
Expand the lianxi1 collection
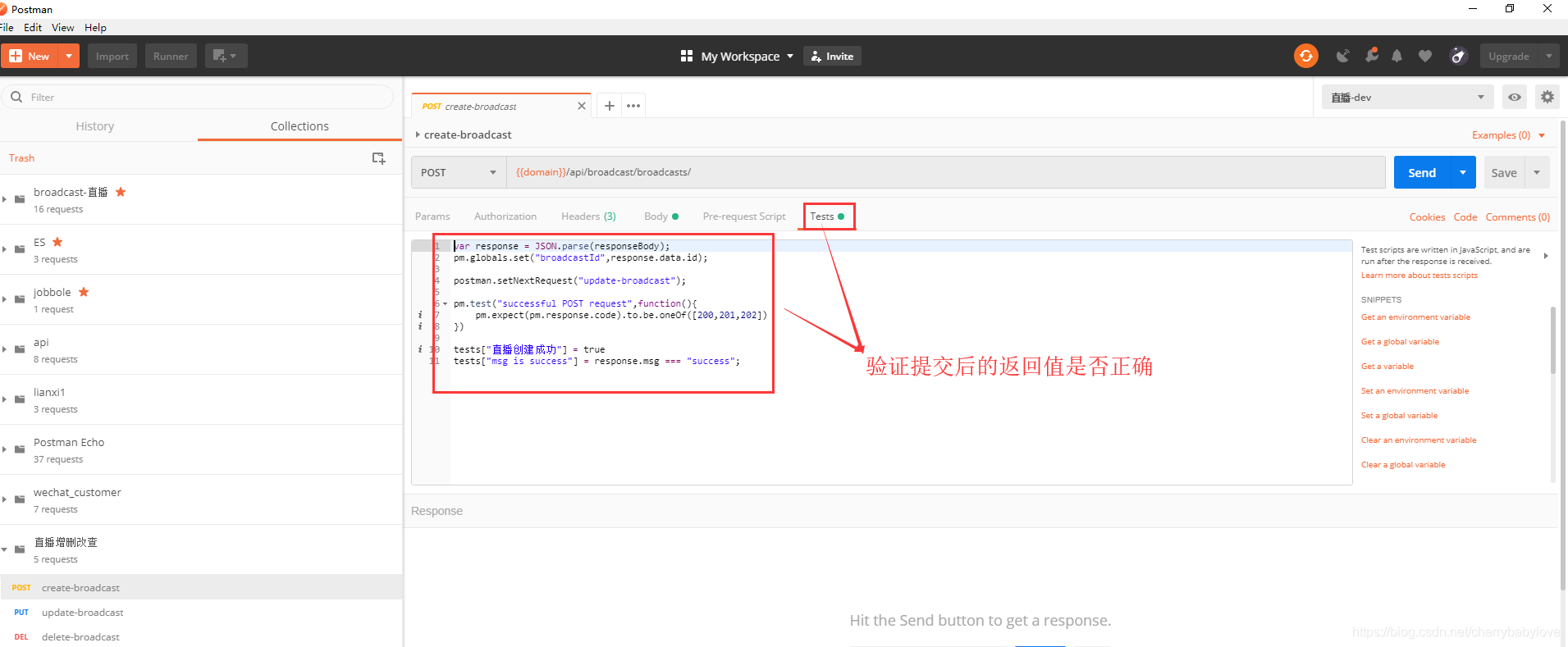point(5,399)
